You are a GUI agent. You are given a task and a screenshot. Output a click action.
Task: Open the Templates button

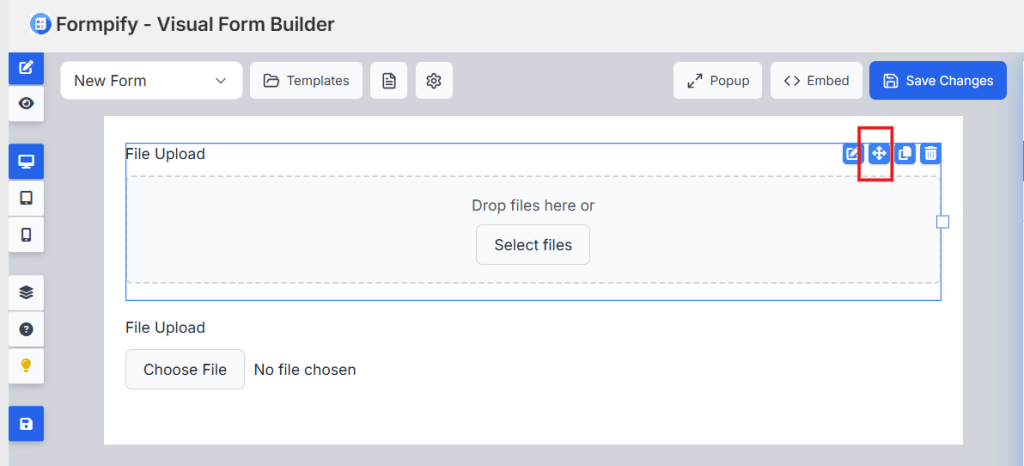pos(306,81)
